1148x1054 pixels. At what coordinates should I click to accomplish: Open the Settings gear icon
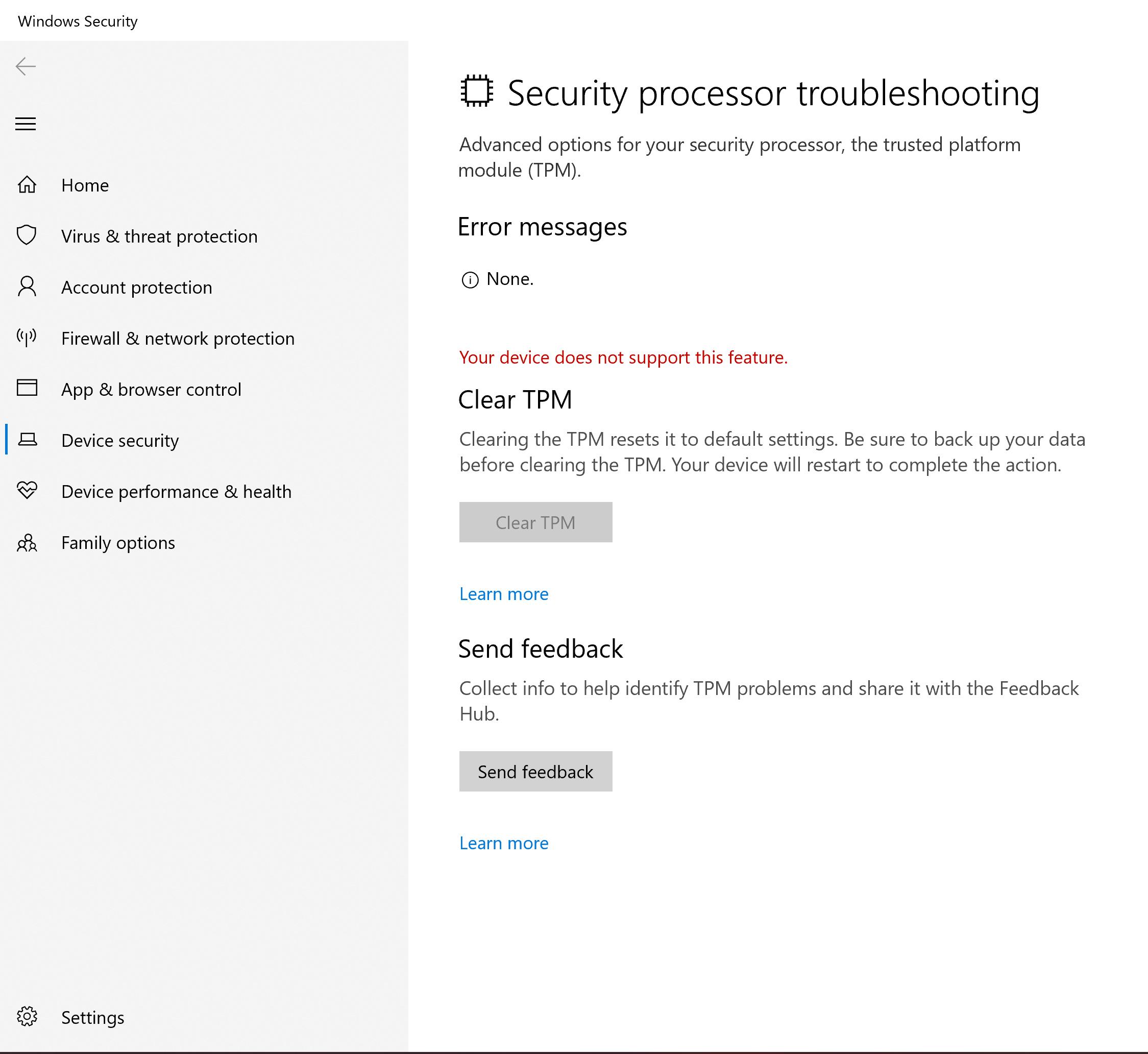tap(26, 1017)
